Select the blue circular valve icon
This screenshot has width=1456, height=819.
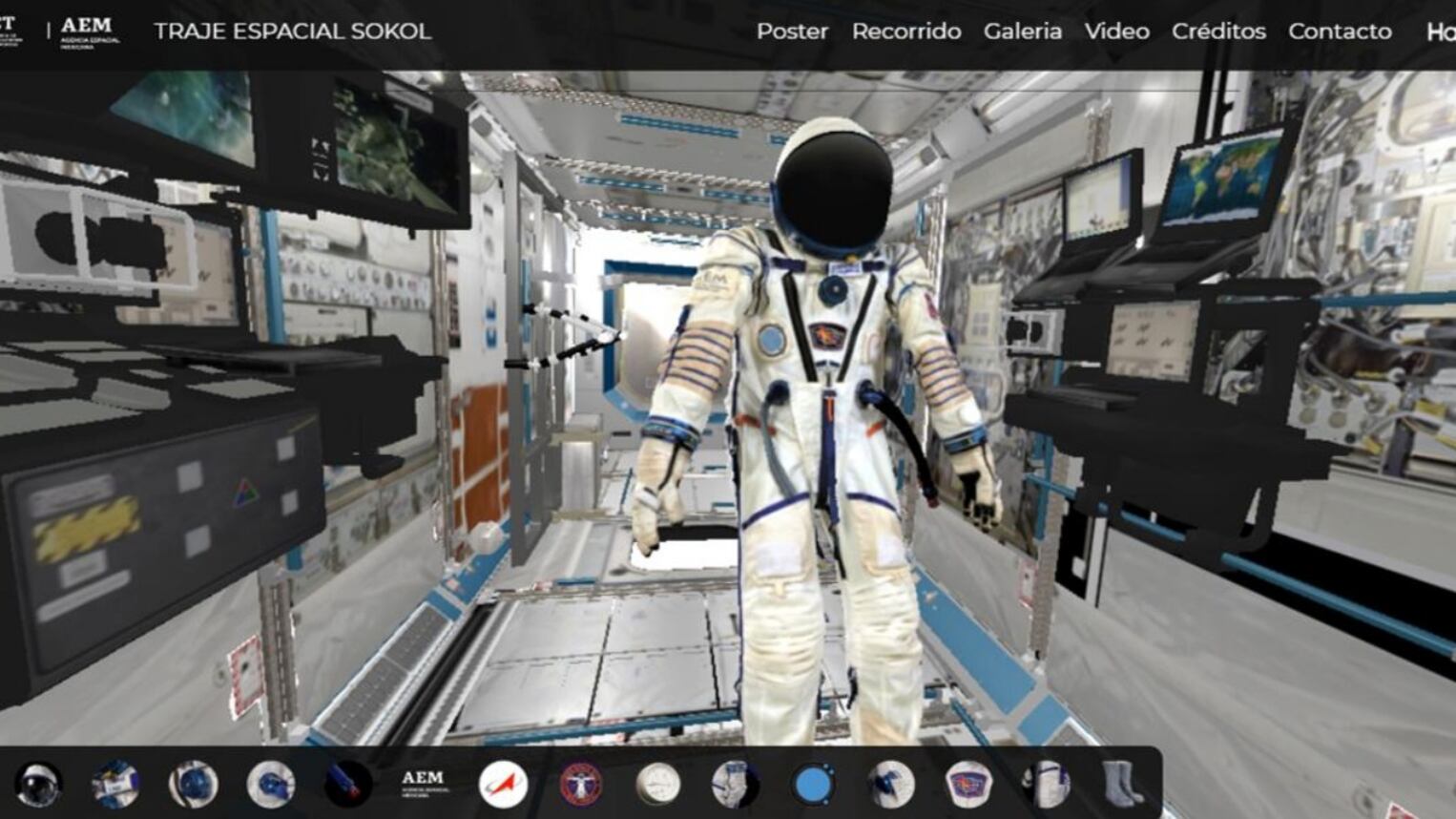point(813,785)
